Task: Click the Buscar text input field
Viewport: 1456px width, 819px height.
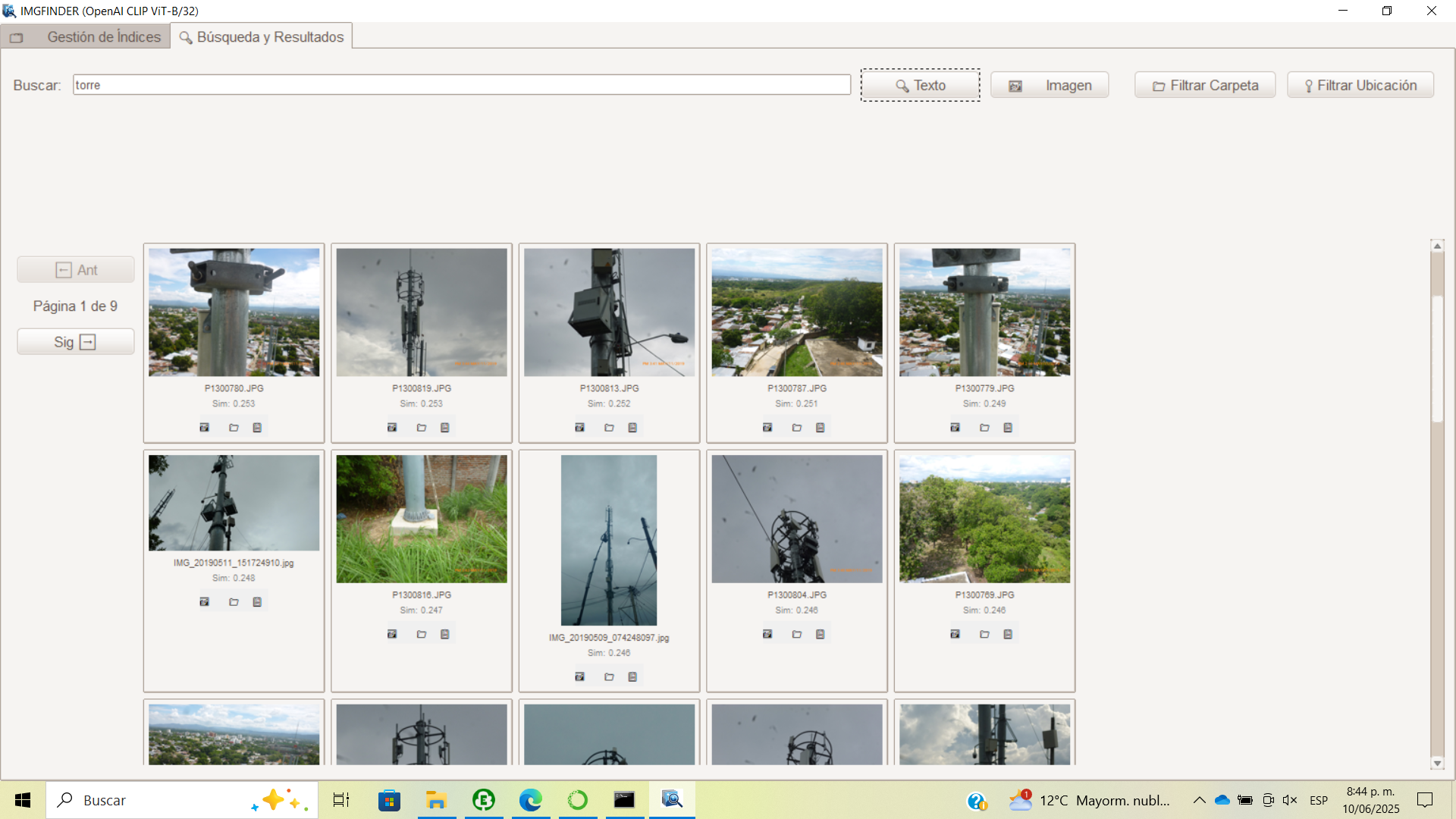Action: pos(461,85)
